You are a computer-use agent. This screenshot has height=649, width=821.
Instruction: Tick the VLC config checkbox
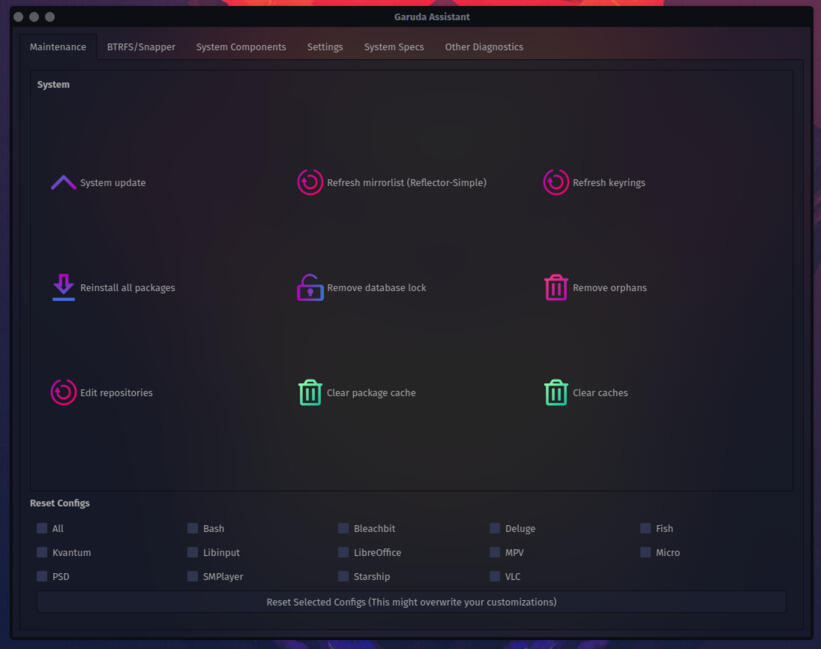point(494,576)
